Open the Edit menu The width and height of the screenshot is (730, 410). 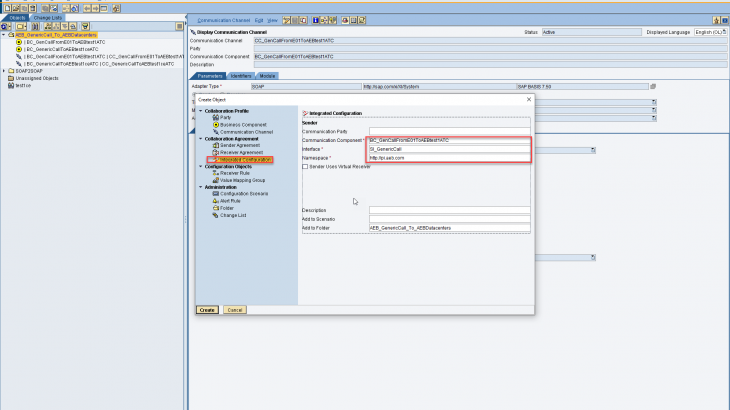tap(259, 20)
